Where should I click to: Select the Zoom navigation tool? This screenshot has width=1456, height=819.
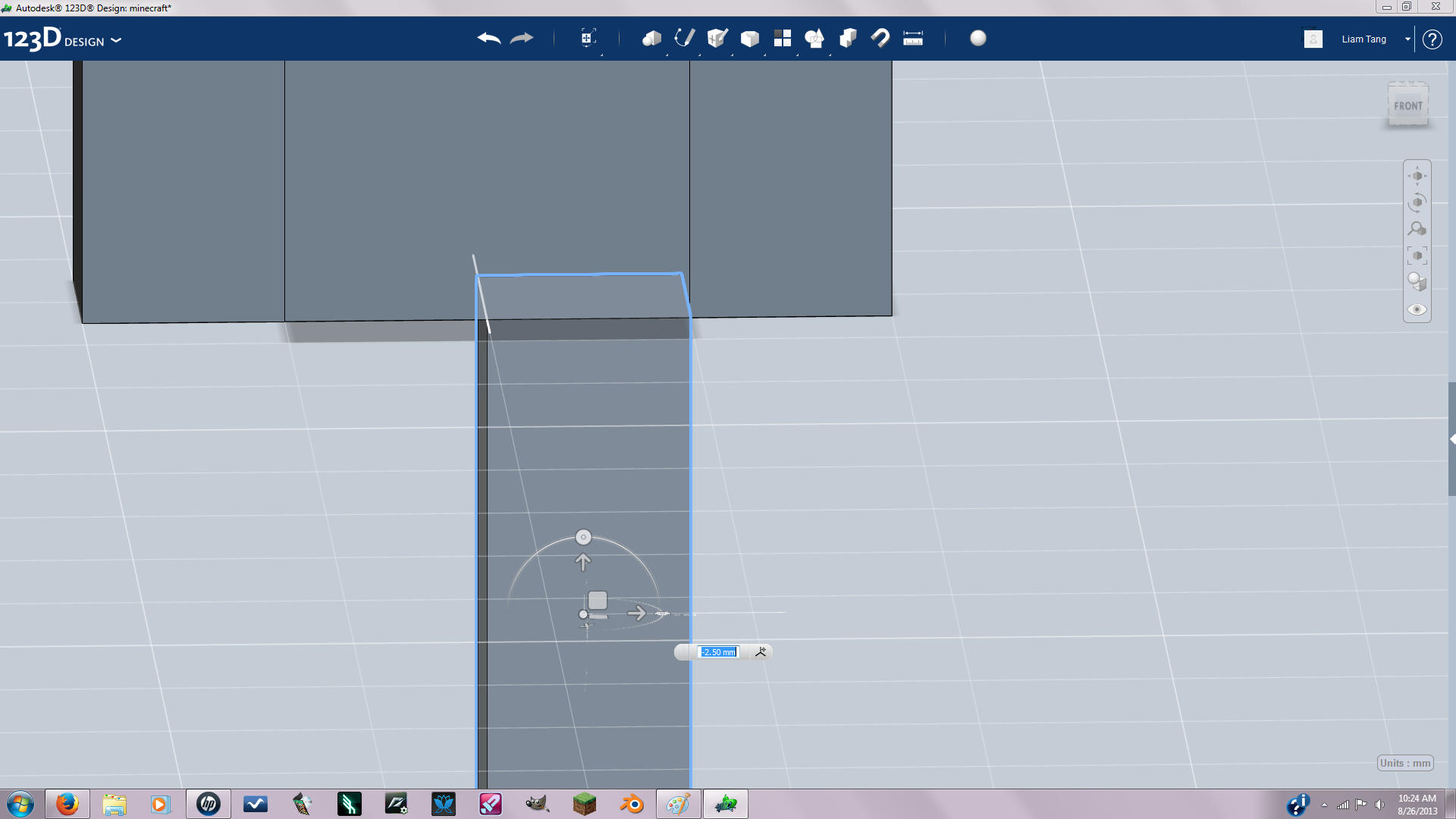pyautogui.click(x=1417, y=229)
